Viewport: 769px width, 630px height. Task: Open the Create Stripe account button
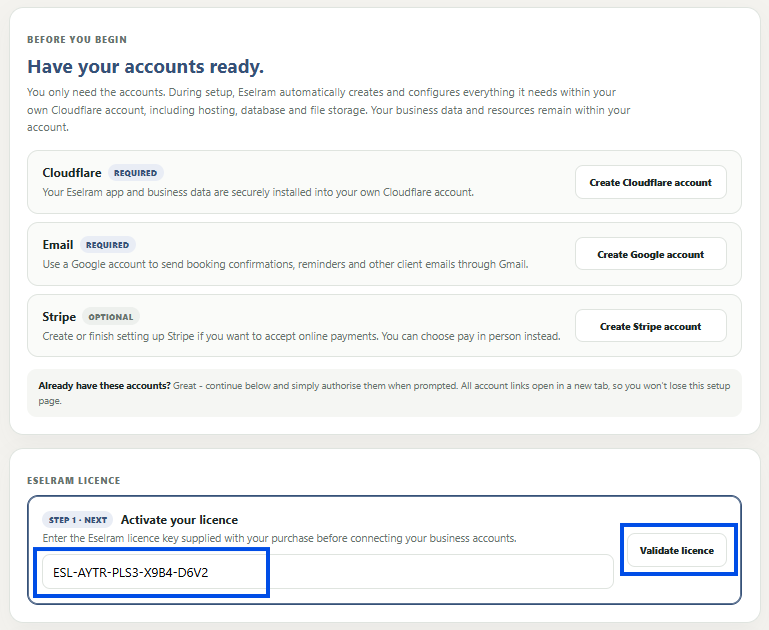pos(650,327)
